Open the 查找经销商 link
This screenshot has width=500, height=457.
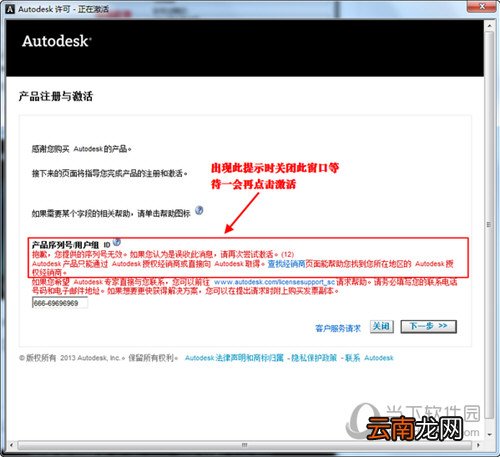pos(286,264)
